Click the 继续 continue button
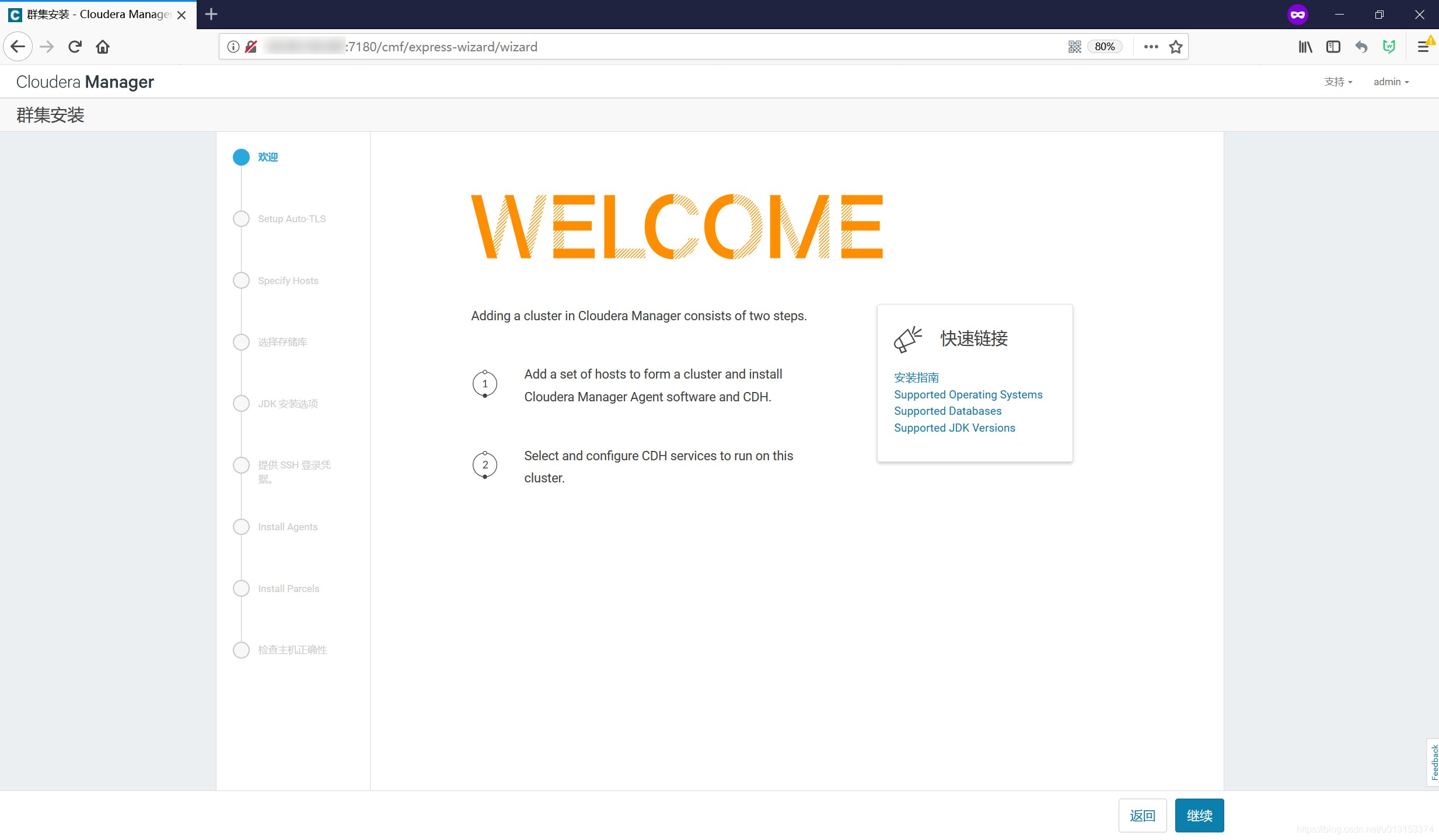Viewport: 1439px width, 840px height. [x=1199, y=815]
